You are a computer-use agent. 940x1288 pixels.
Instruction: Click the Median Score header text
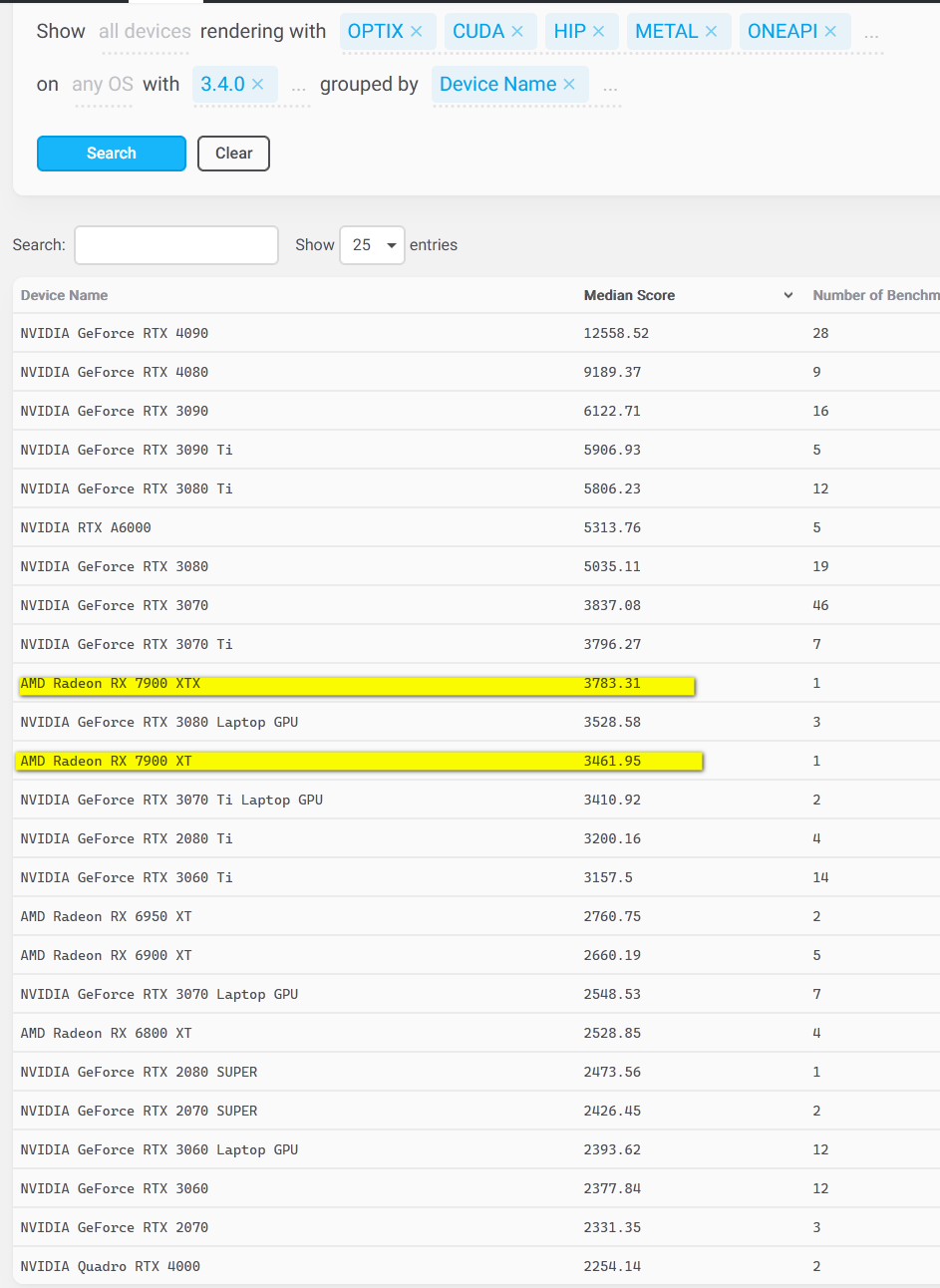629,295
